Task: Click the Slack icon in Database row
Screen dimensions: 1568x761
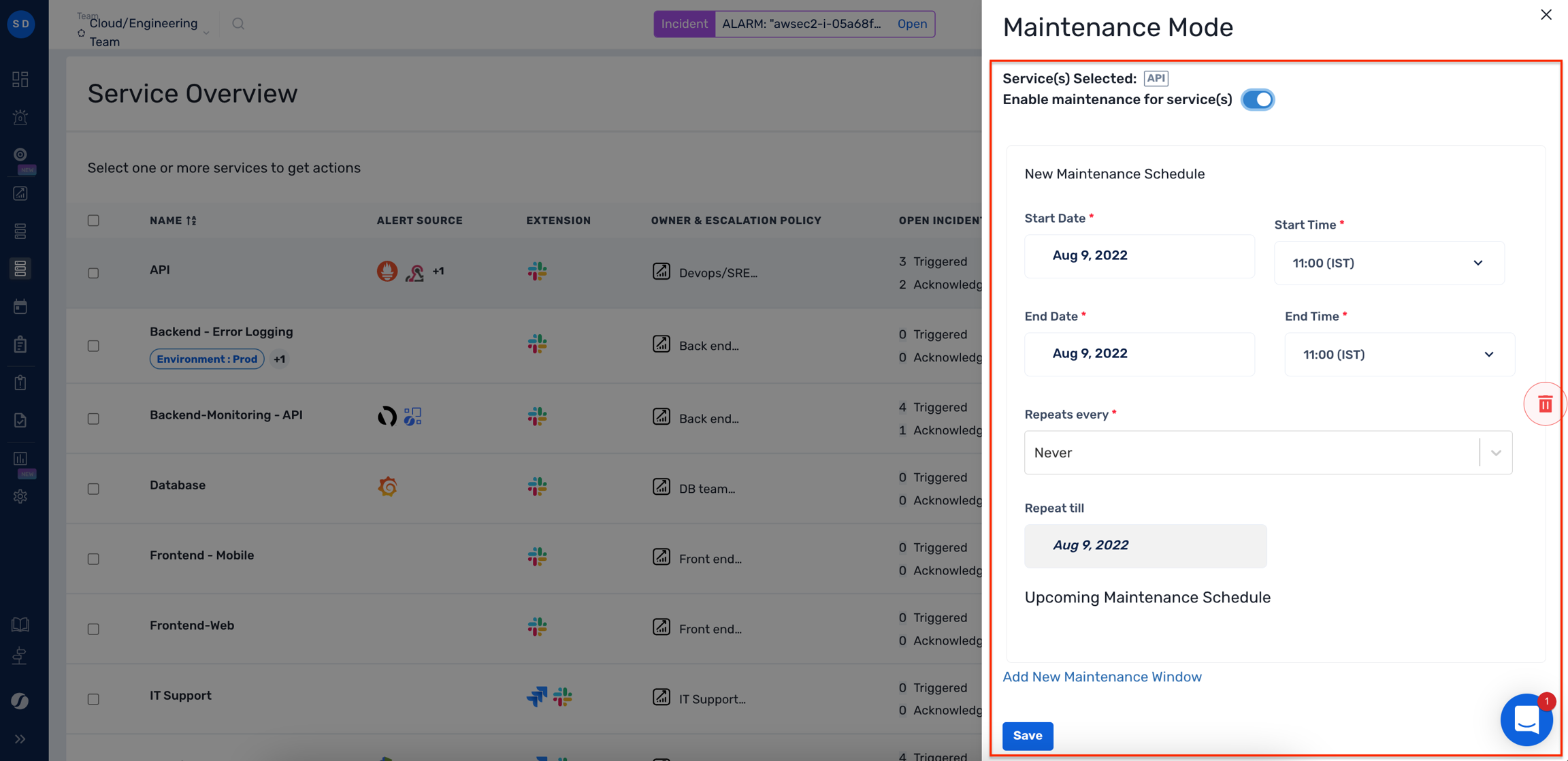Action: click(x=537, y=487)
